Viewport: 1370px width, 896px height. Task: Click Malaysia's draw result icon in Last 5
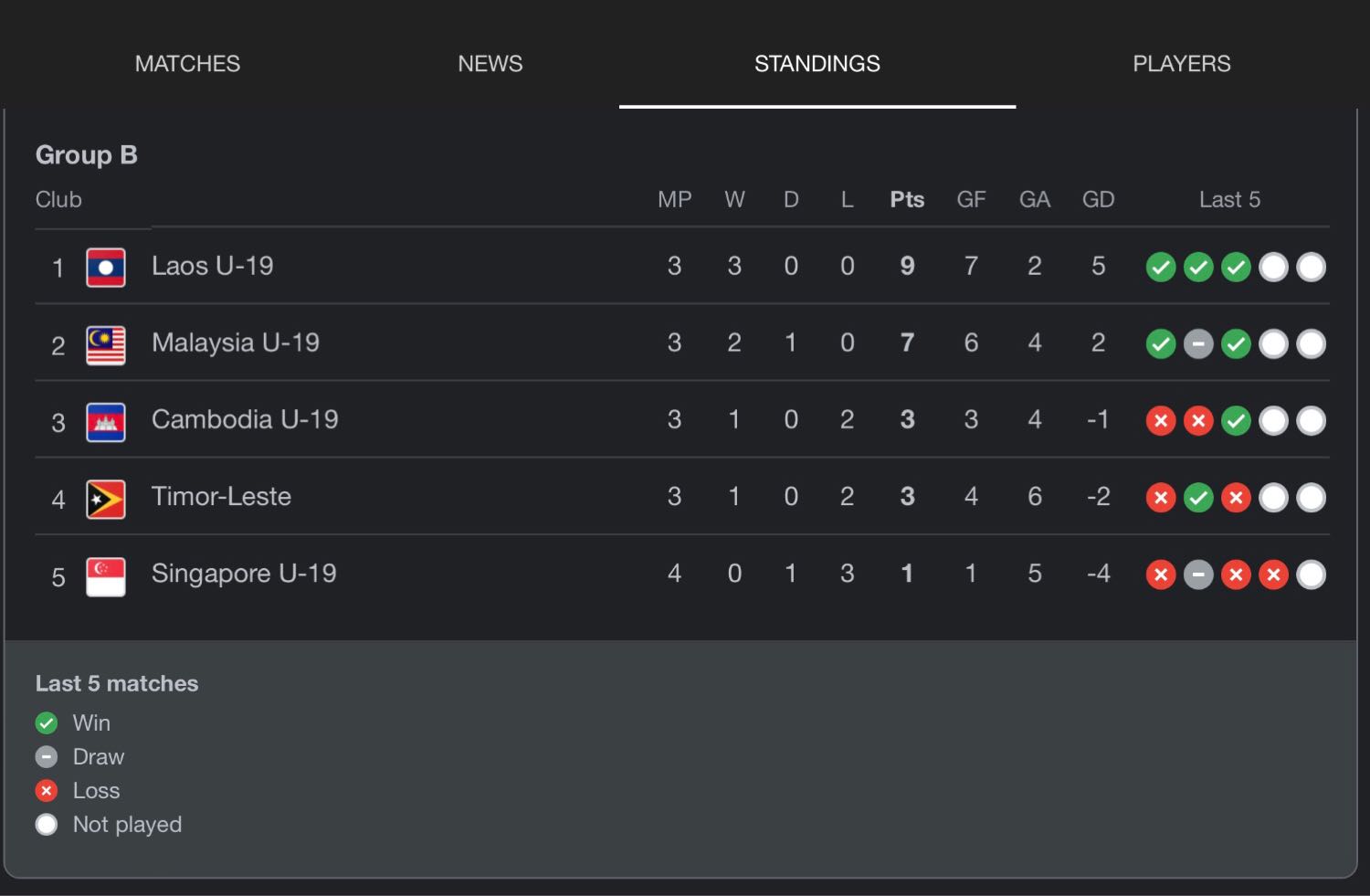point(1198,344)
